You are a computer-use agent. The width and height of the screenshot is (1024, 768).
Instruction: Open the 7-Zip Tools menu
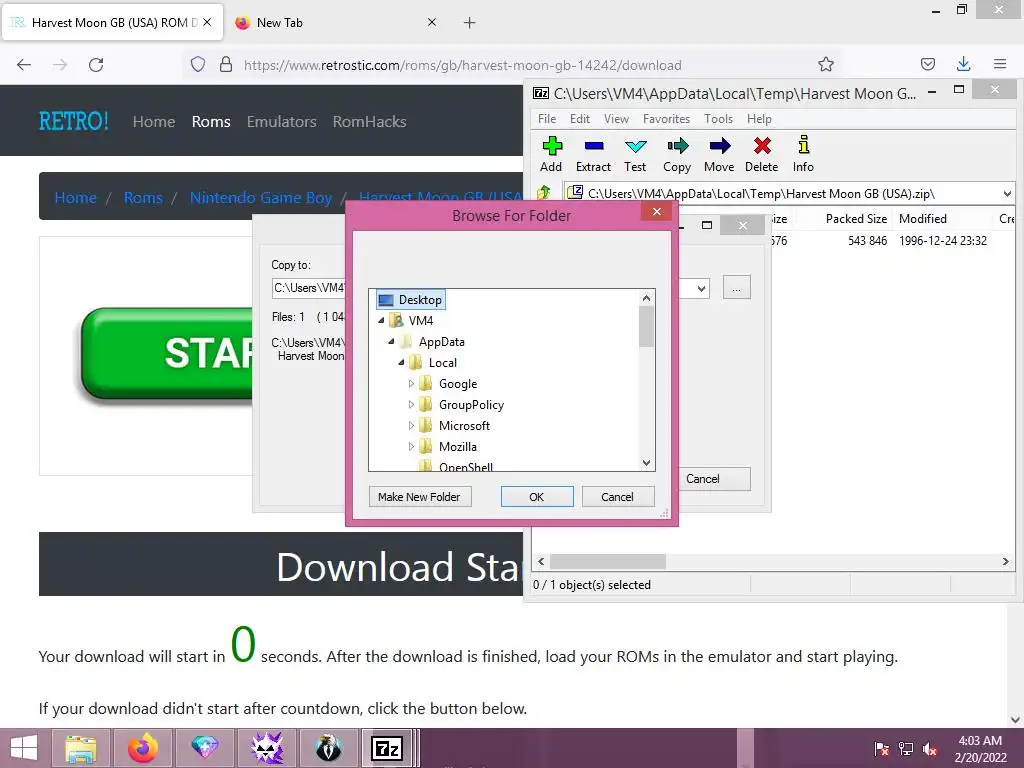[x=718, y=119]
